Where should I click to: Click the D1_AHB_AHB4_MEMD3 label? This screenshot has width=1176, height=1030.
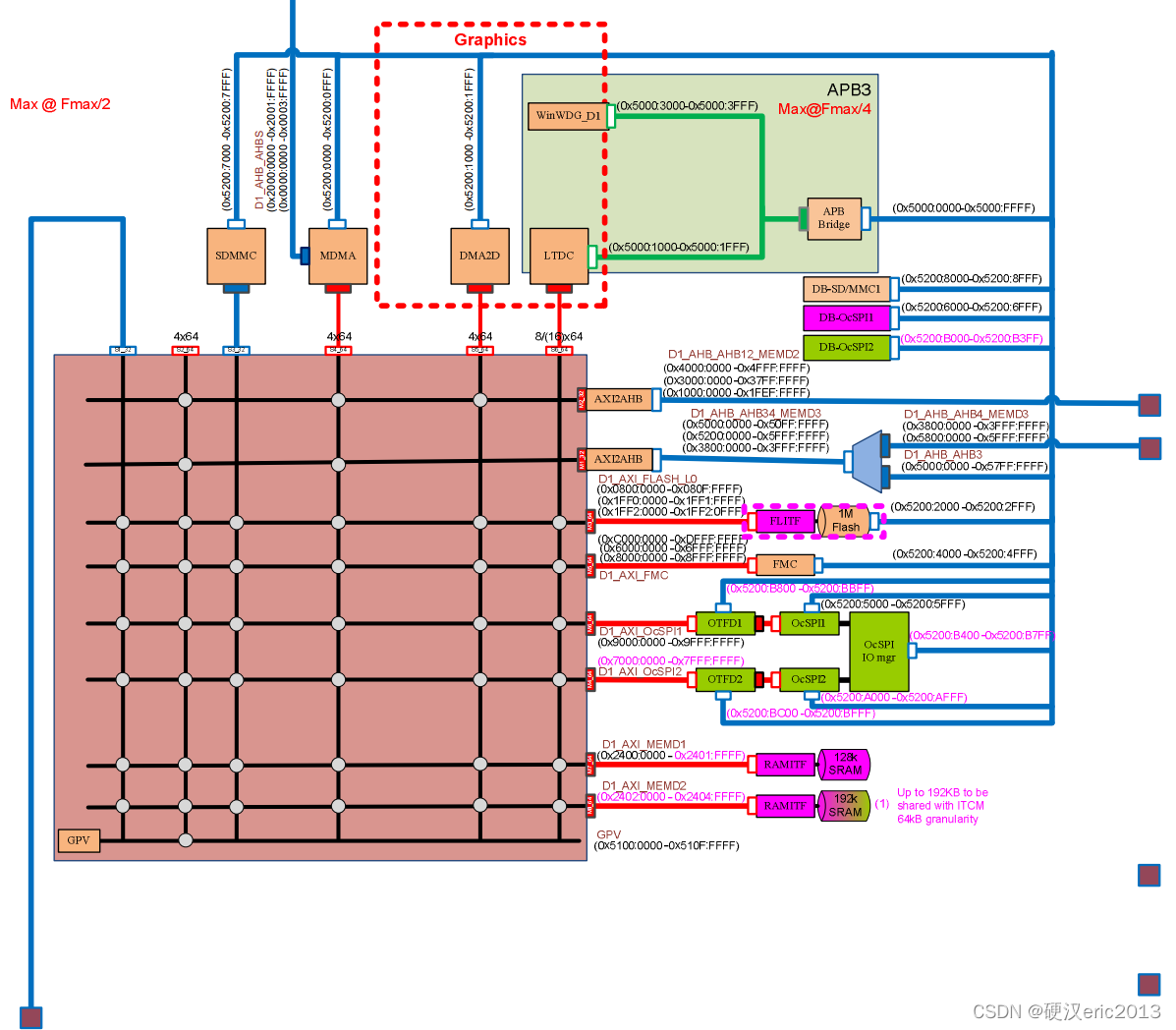click(x=966, y=414)
